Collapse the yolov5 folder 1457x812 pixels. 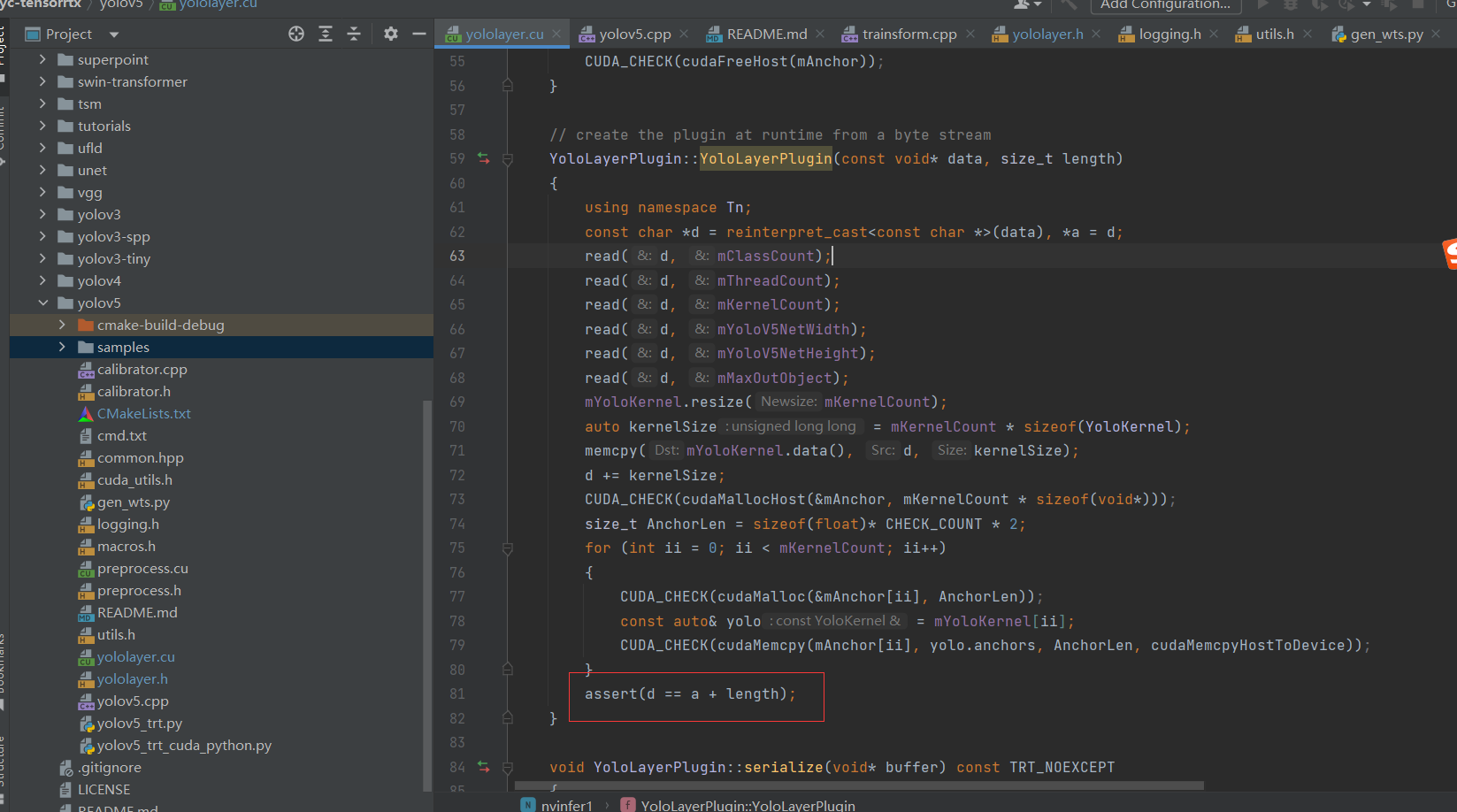click(42, 303)
